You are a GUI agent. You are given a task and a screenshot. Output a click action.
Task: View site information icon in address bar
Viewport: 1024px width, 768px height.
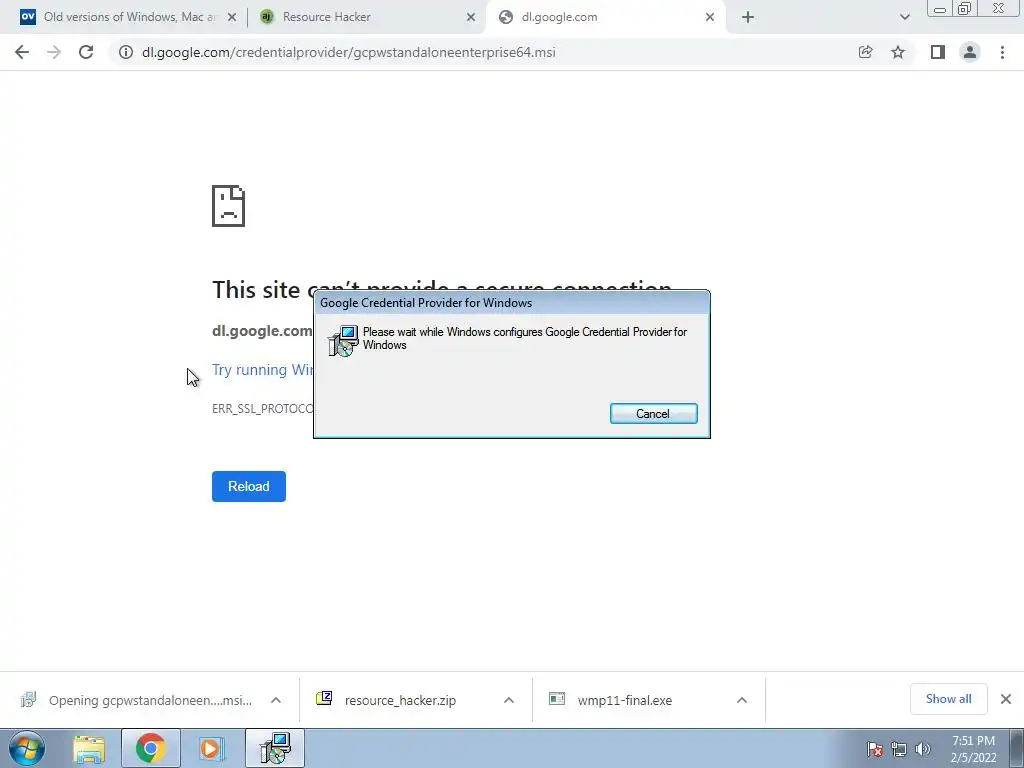point(125,52)
